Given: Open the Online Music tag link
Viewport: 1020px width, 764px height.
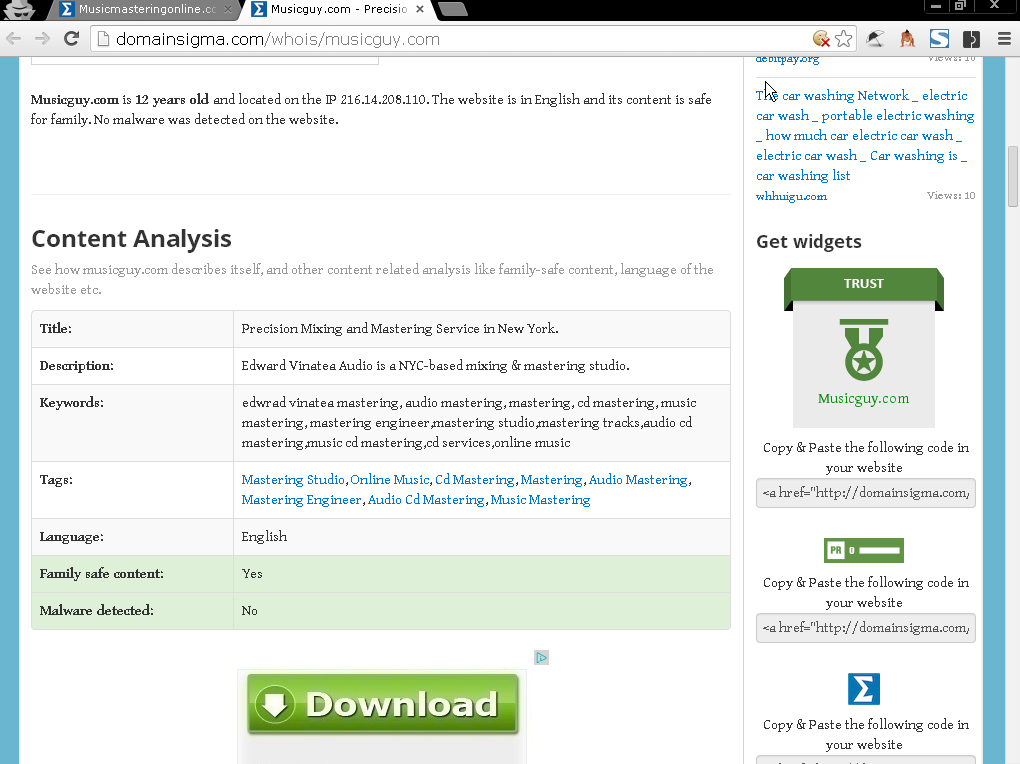Looking at the screenshot, I should coord(390,480).
